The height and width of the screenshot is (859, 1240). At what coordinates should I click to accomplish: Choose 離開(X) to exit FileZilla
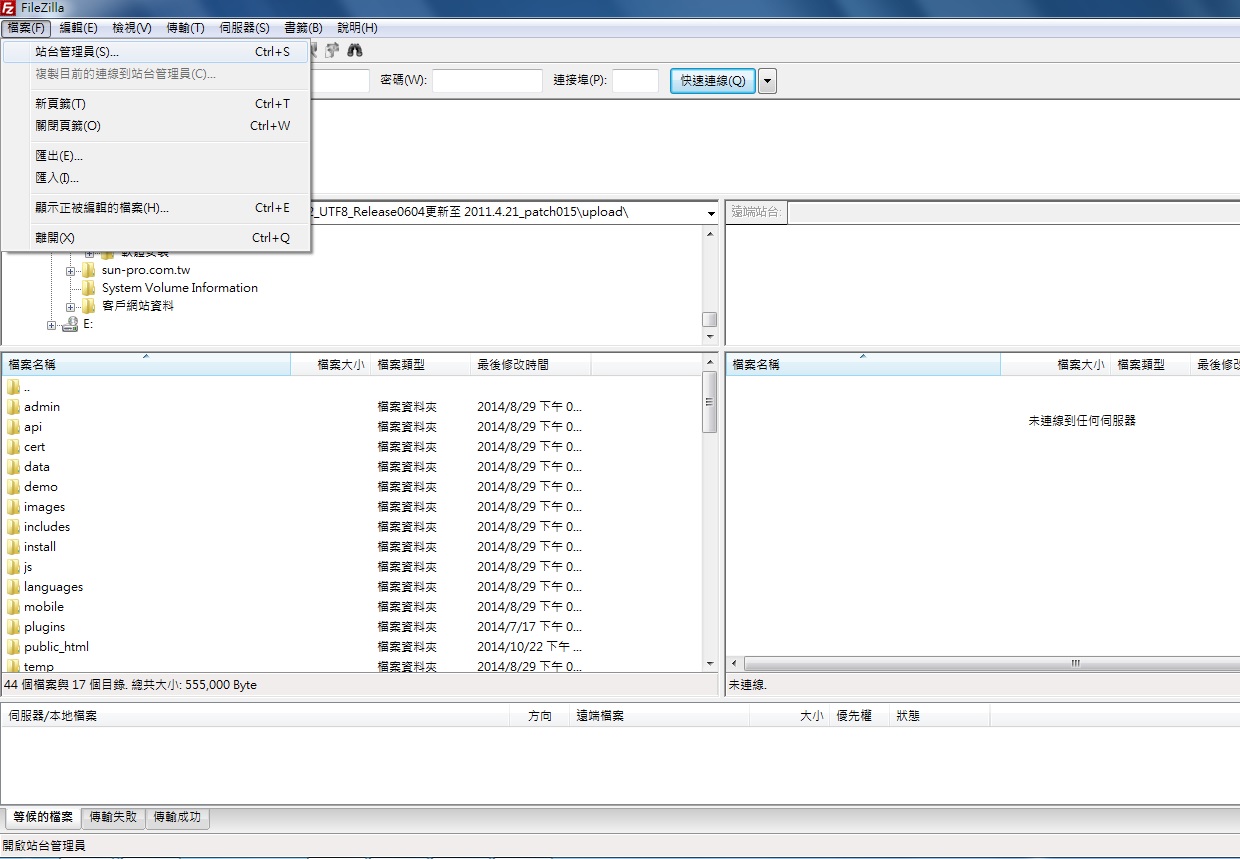[x=156, y=238]
